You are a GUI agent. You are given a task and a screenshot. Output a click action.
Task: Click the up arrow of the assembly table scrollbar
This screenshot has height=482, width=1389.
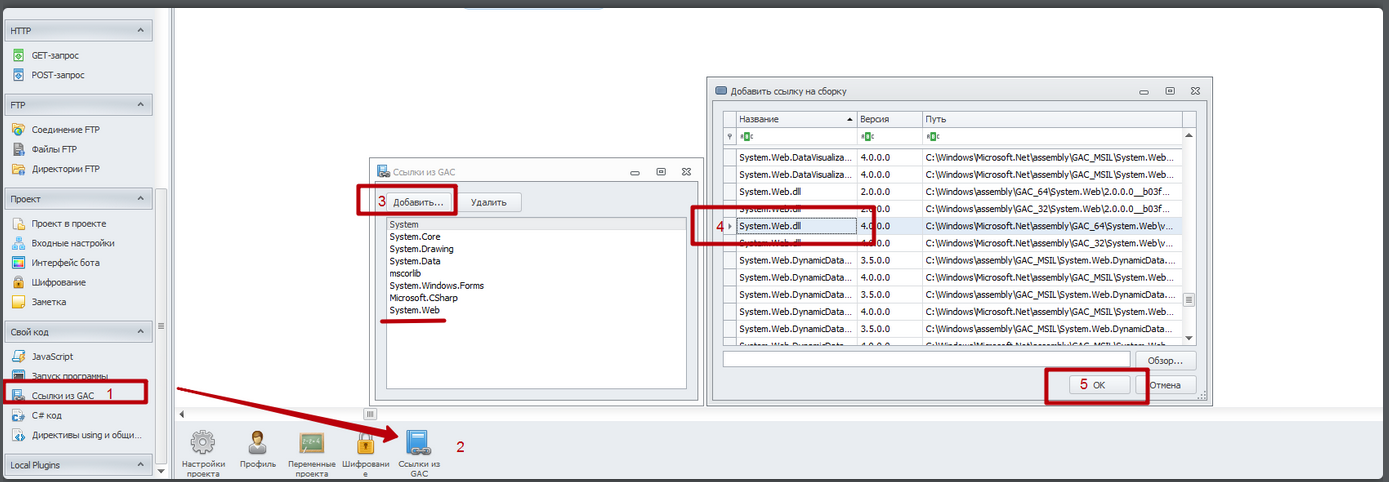click(x=1189, y=134)
